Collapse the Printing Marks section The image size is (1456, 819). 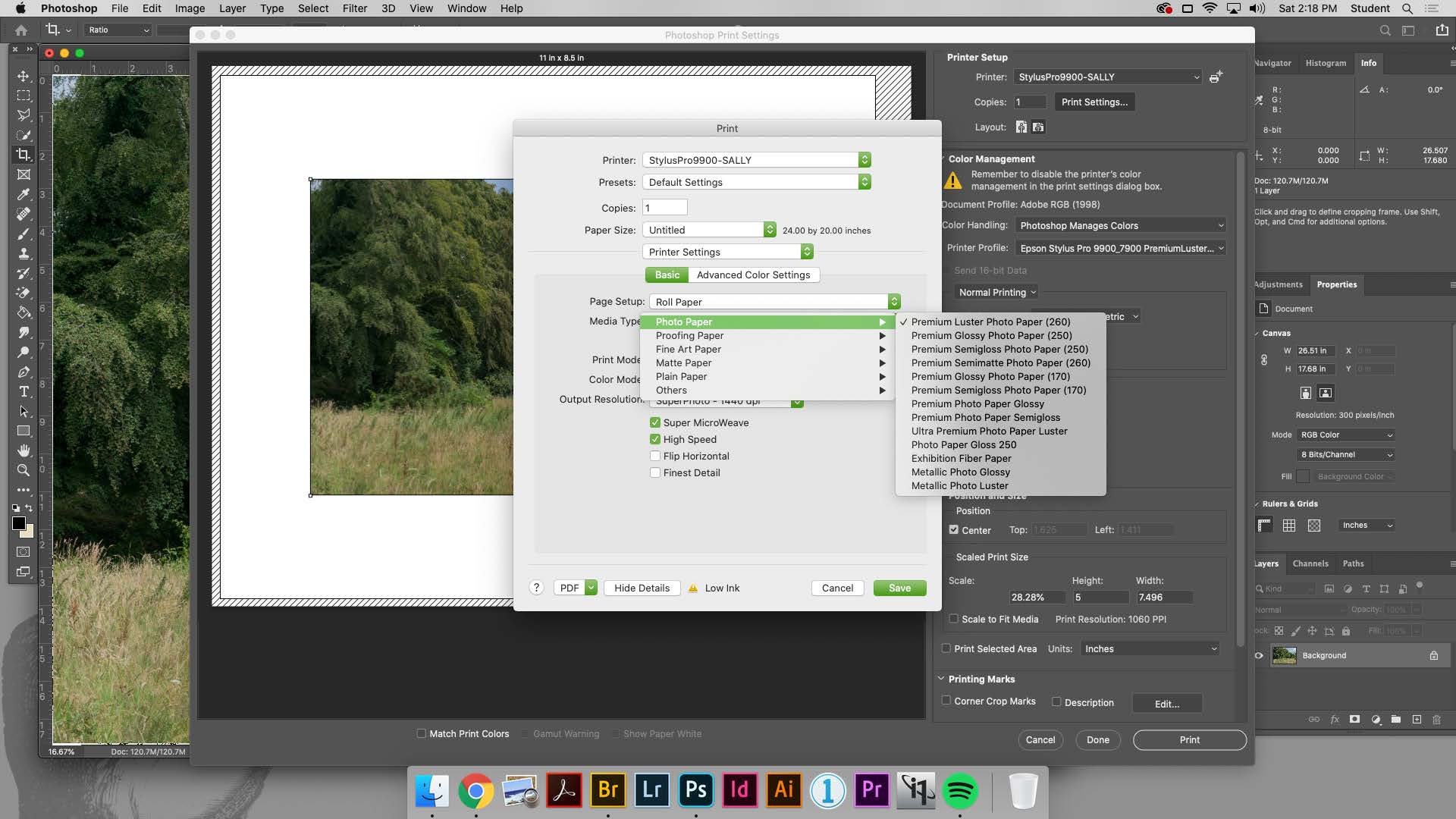pyautogui.click(x=941, y=679)
